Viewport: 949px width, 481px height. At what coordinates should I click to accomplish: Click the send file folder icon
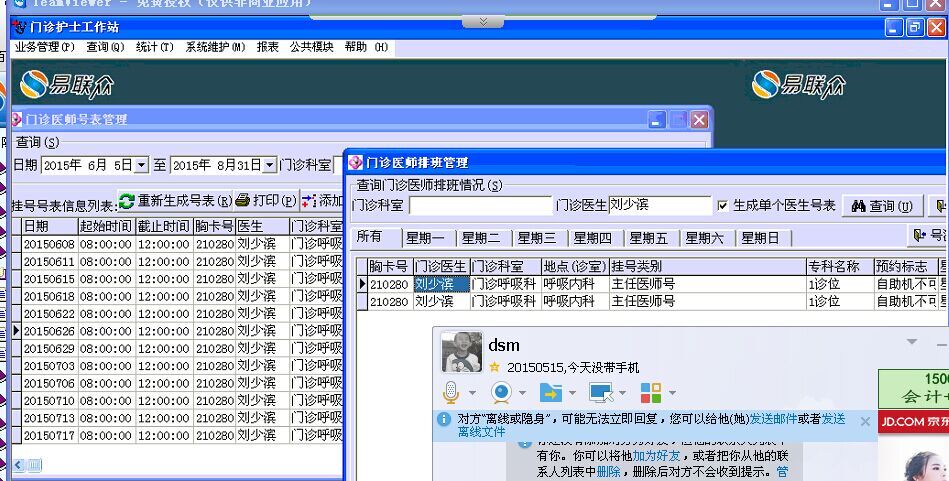click(550, 393)
